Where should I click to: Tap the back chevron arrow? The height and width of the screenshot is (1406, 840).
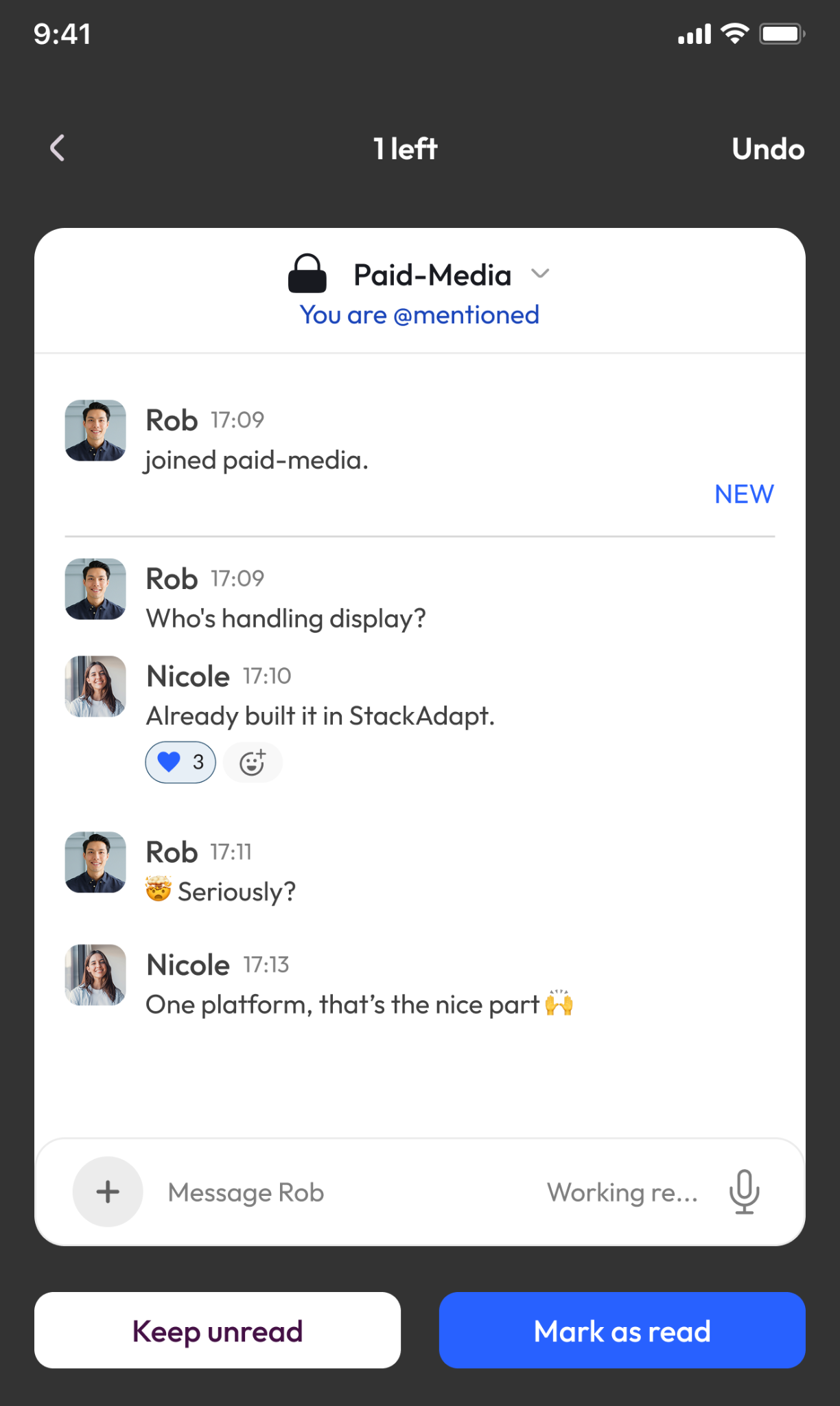tap(58, 148)
